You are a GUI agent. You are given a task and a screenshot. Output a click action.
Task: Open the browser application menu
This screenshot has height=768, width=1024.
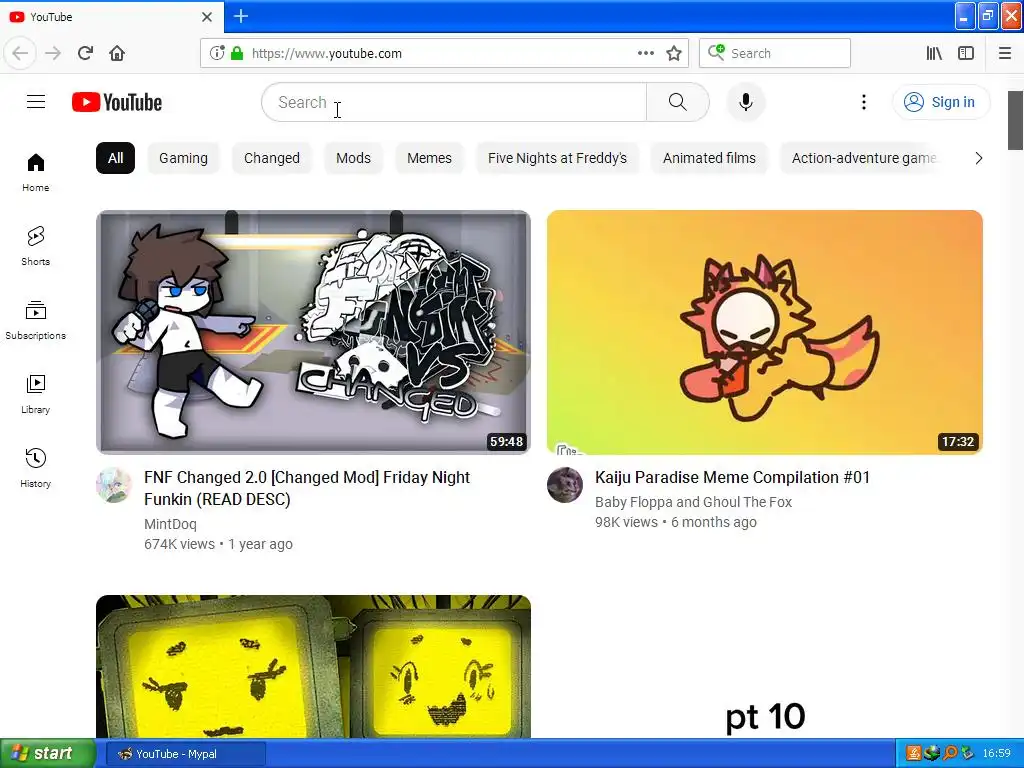[1004, 53]
